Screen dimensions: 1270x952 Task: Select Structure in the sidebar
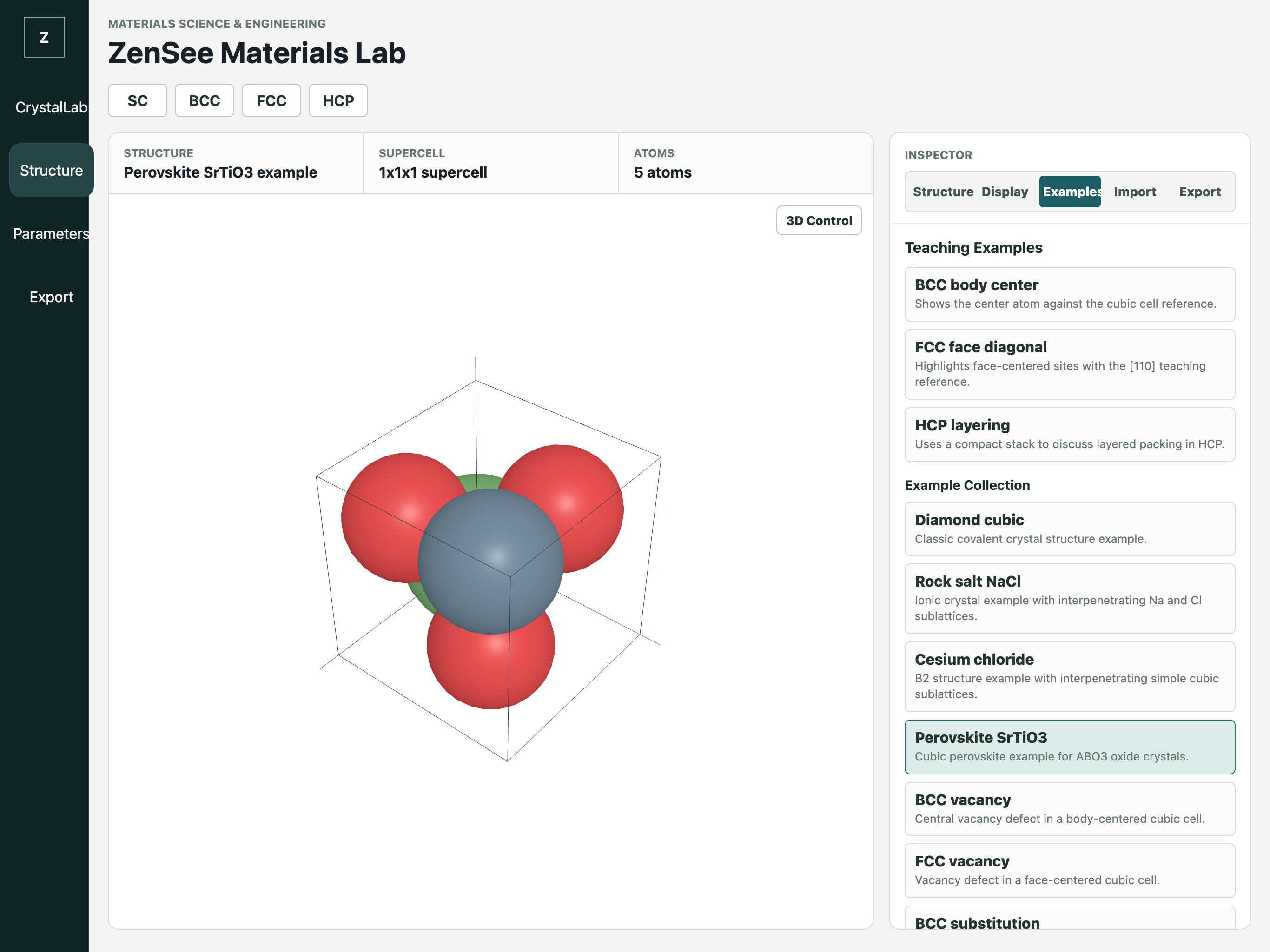pyautogui.click(x=51, y=171)
